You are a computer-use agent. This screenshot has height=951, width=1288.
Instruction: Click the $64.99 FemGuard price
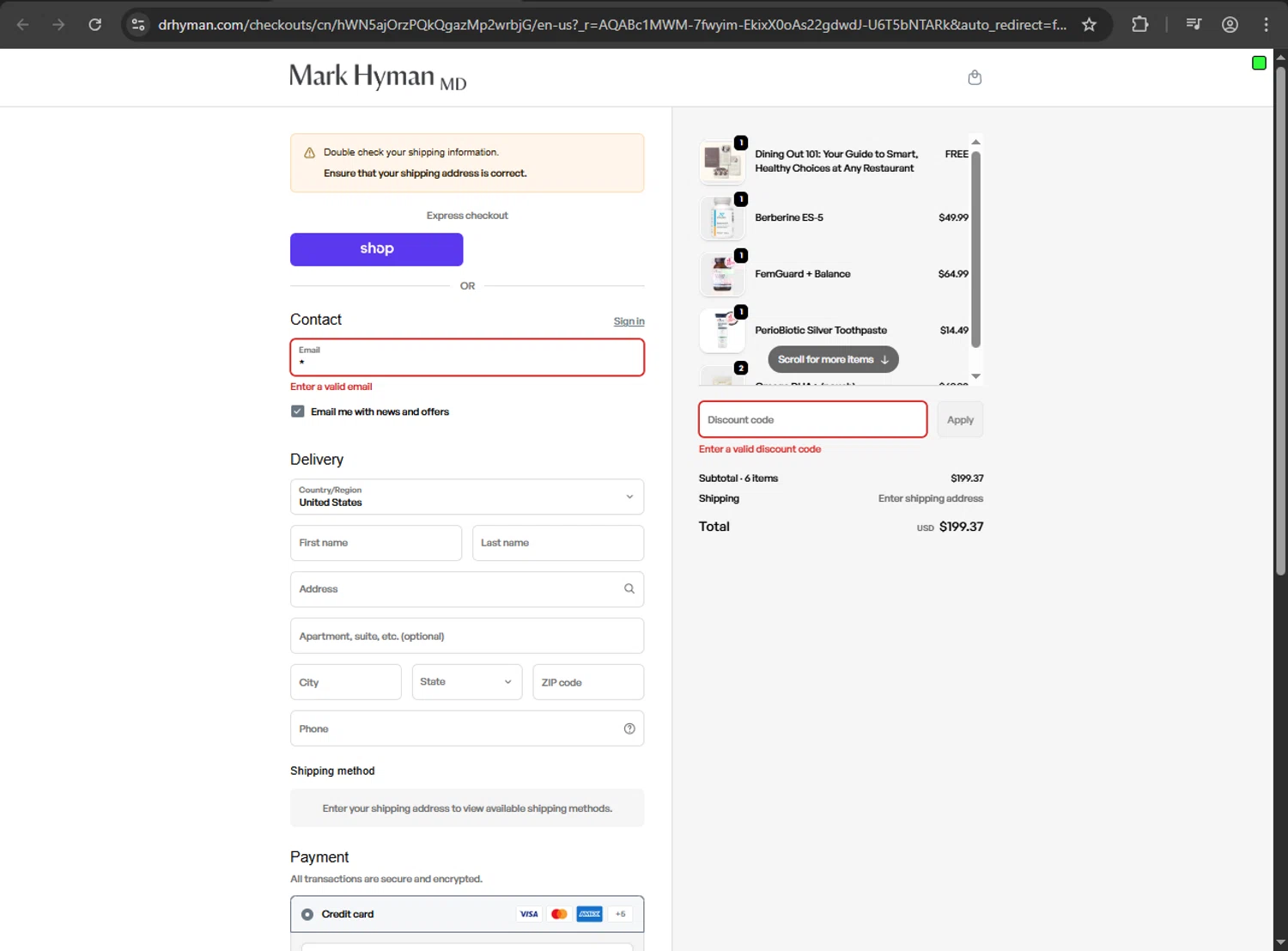[x=953, y=274]
